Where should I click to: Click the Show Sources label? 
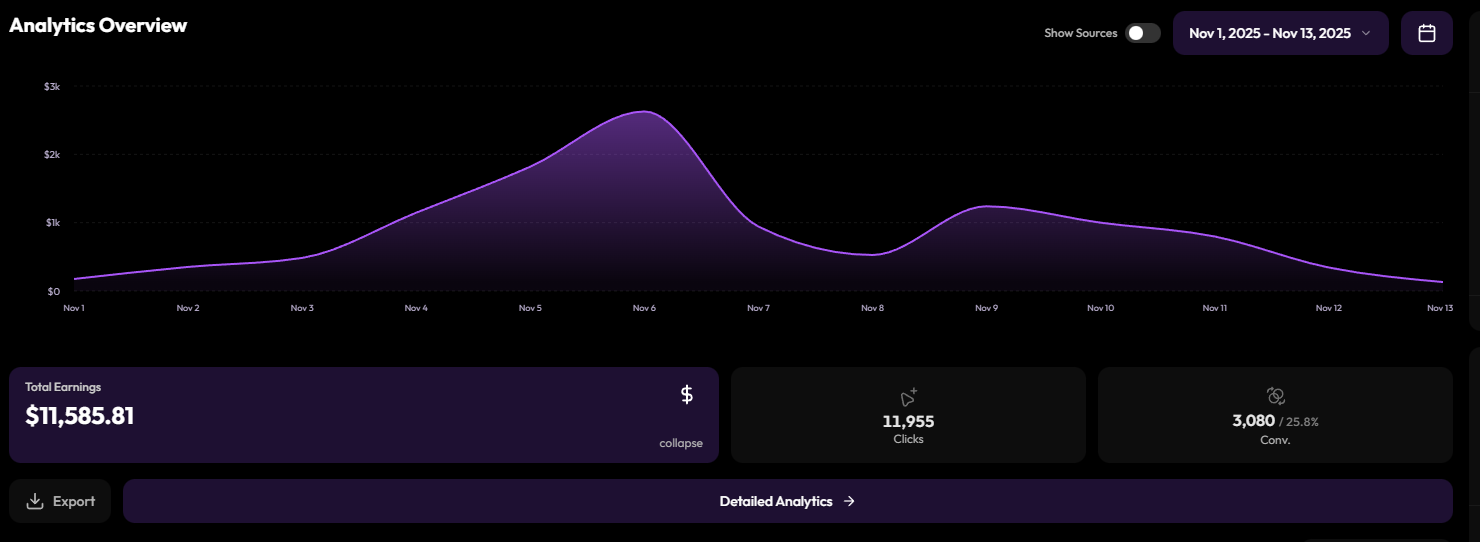1081,33
